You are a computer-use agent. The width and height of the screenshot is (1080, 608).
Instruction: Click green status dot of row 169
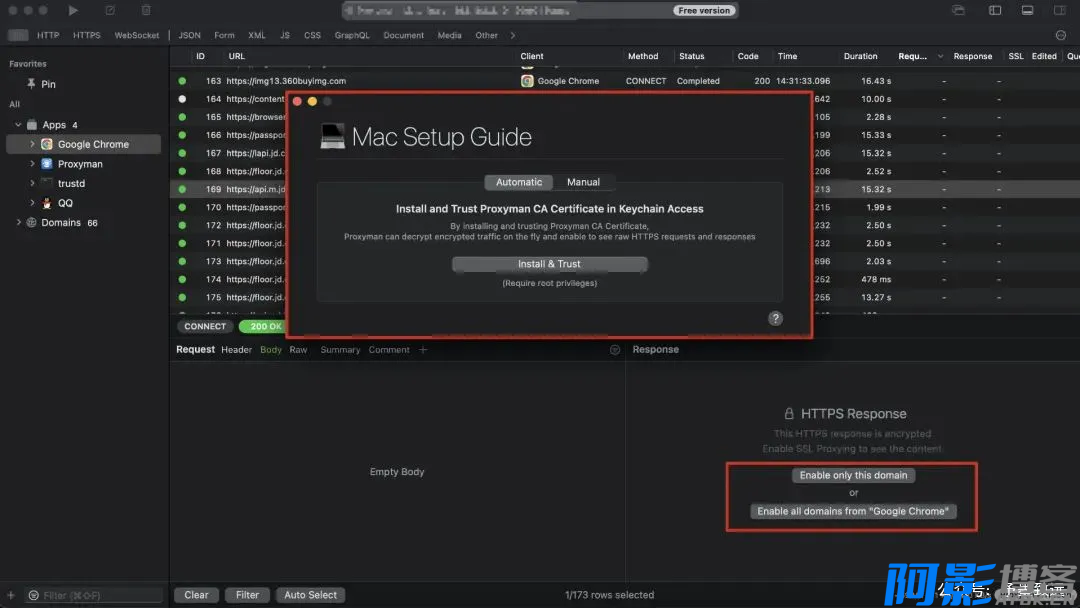pos(182,189)
